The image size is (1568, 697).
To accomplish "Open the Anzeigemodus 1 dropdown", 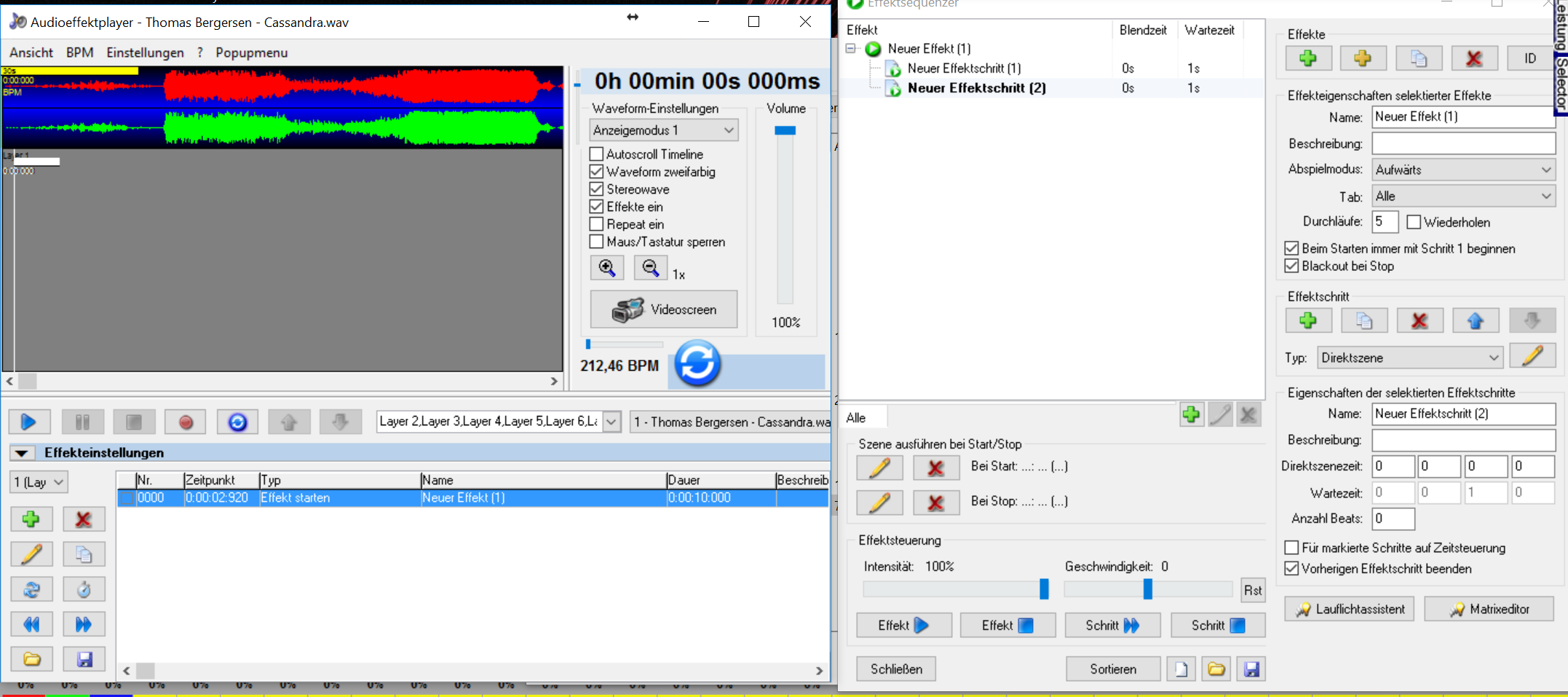I will pos(663,130).
